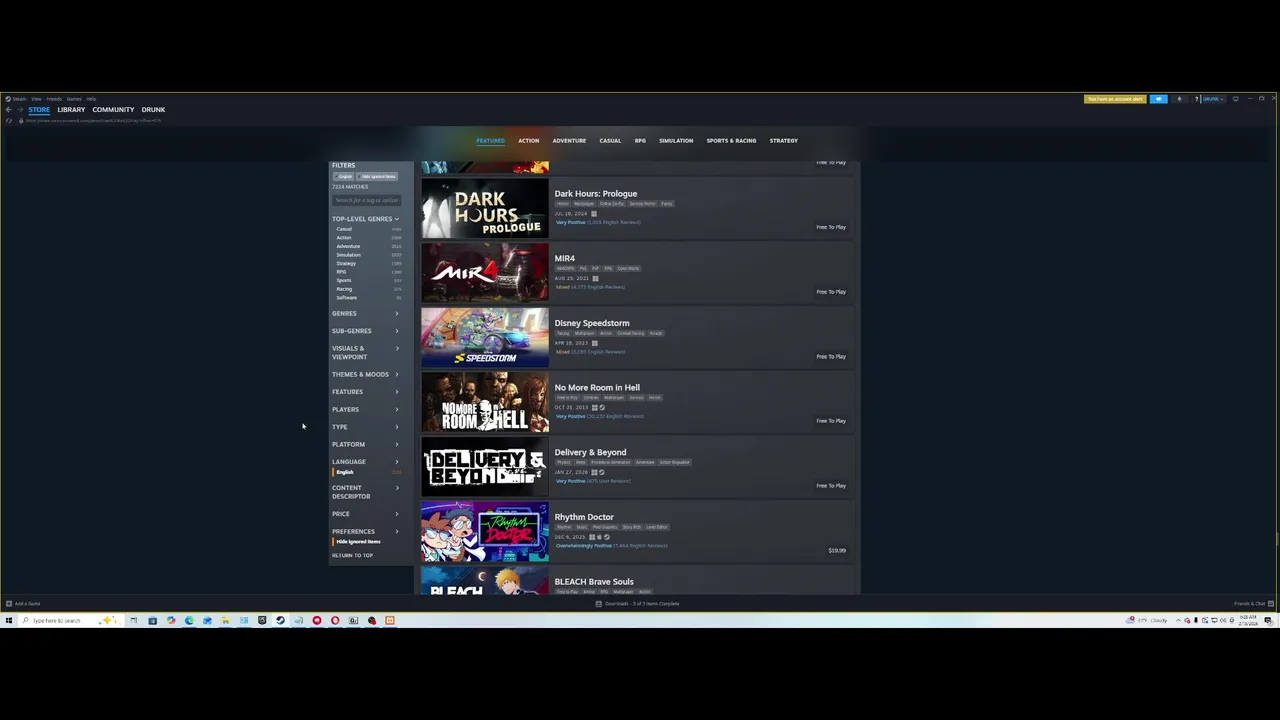The height and width of the screenshot is (720, 1280).
Task: Expand the PLAYERS filter section
Action: [365, 409]
